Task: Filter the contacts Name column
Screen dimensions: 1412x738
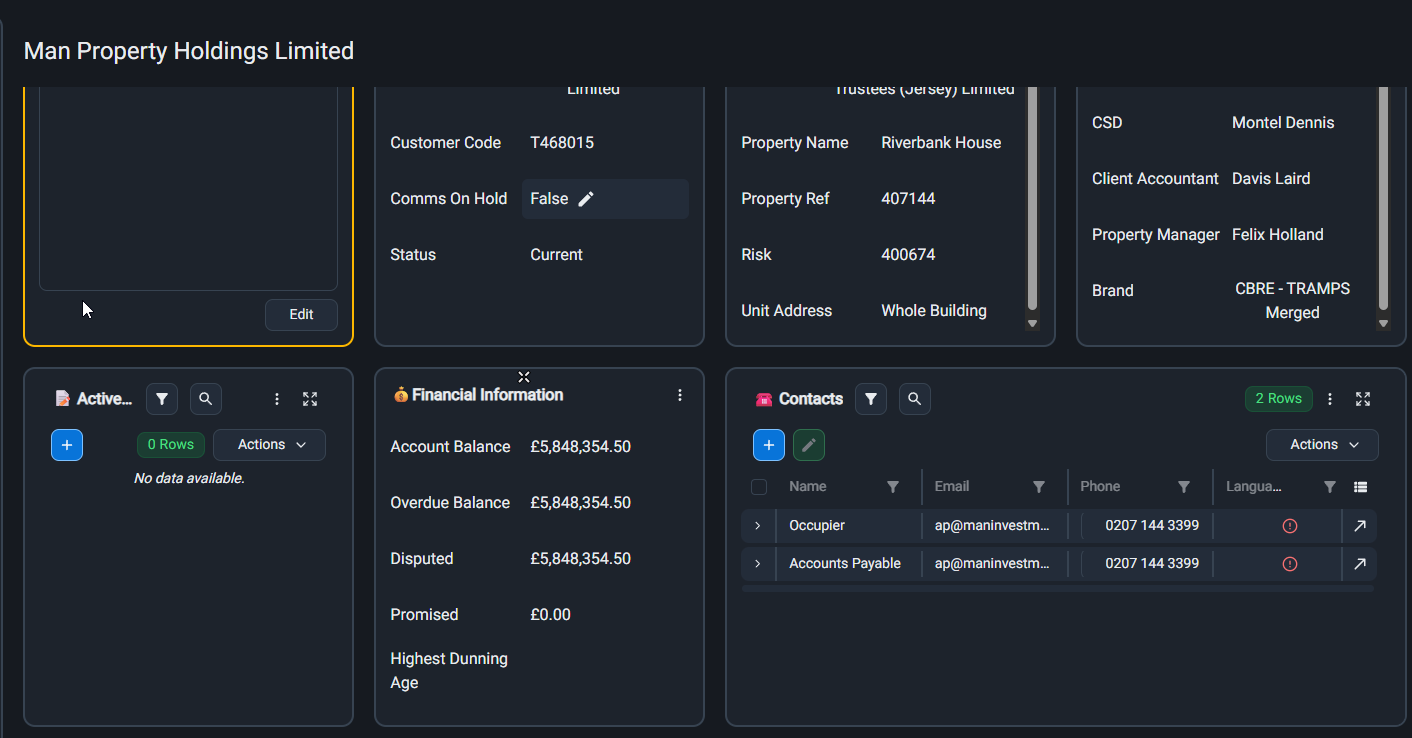Action: [x=893, y=487]
